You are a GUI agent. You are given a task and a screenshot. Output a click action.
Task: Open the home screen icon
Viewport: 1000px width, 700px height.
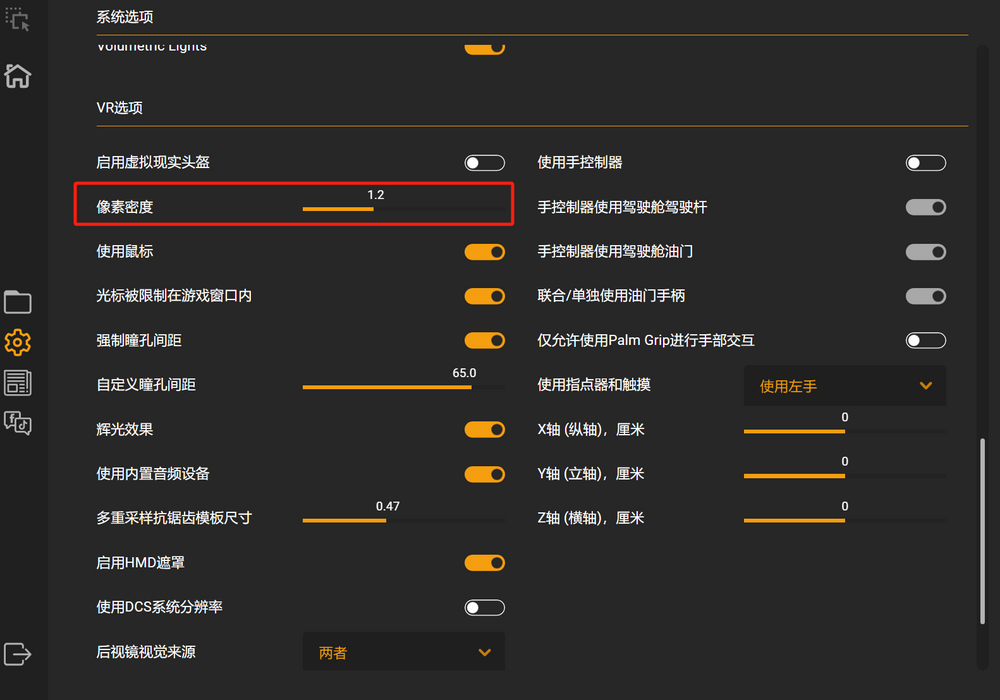click(x=18, y=76)
